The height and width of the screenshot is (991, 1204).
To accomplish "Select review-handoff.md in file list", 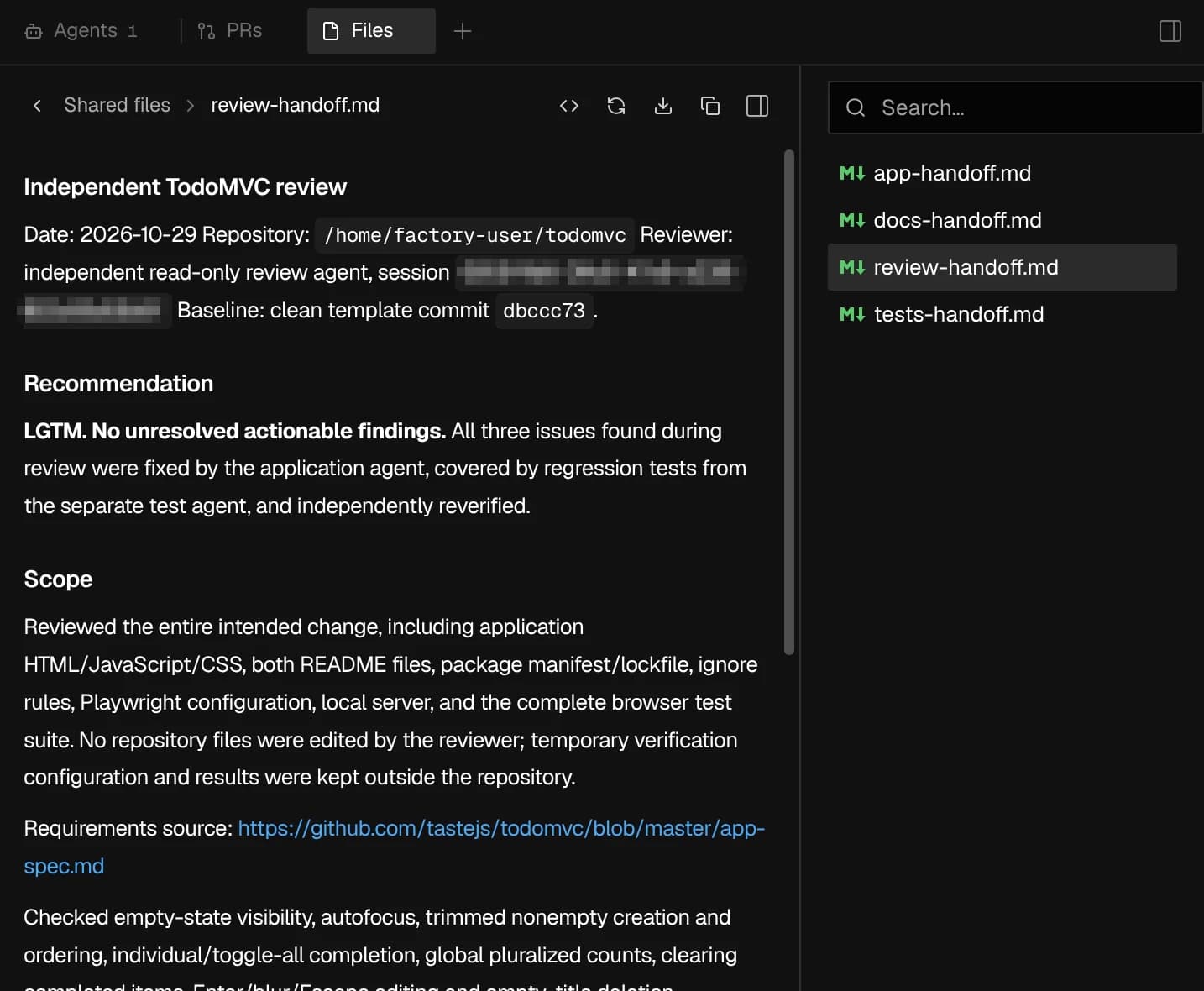I will (1002, 267).
